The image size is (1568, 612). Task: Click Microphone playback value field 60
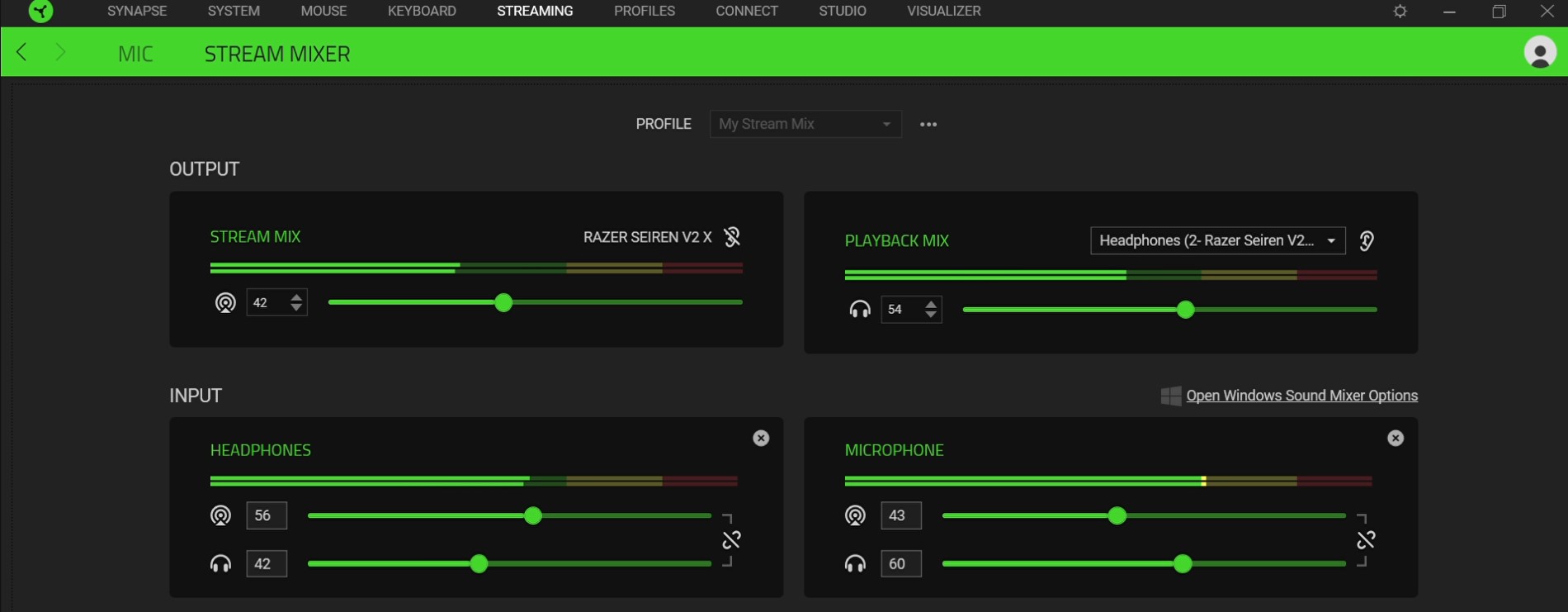(x=901, y=564)
